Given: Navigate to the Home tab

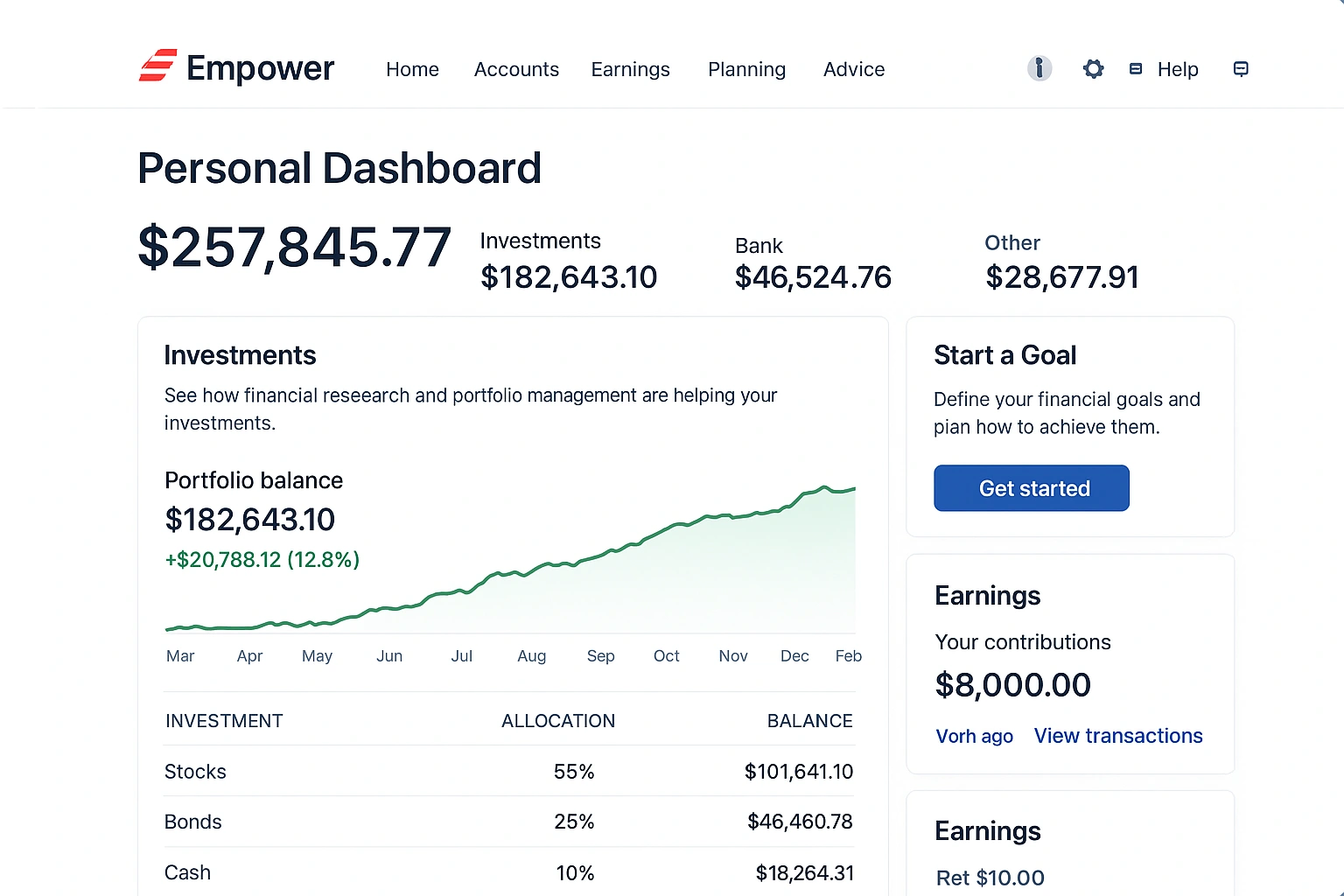Looking at the screenshot, I should coord(412,69).
